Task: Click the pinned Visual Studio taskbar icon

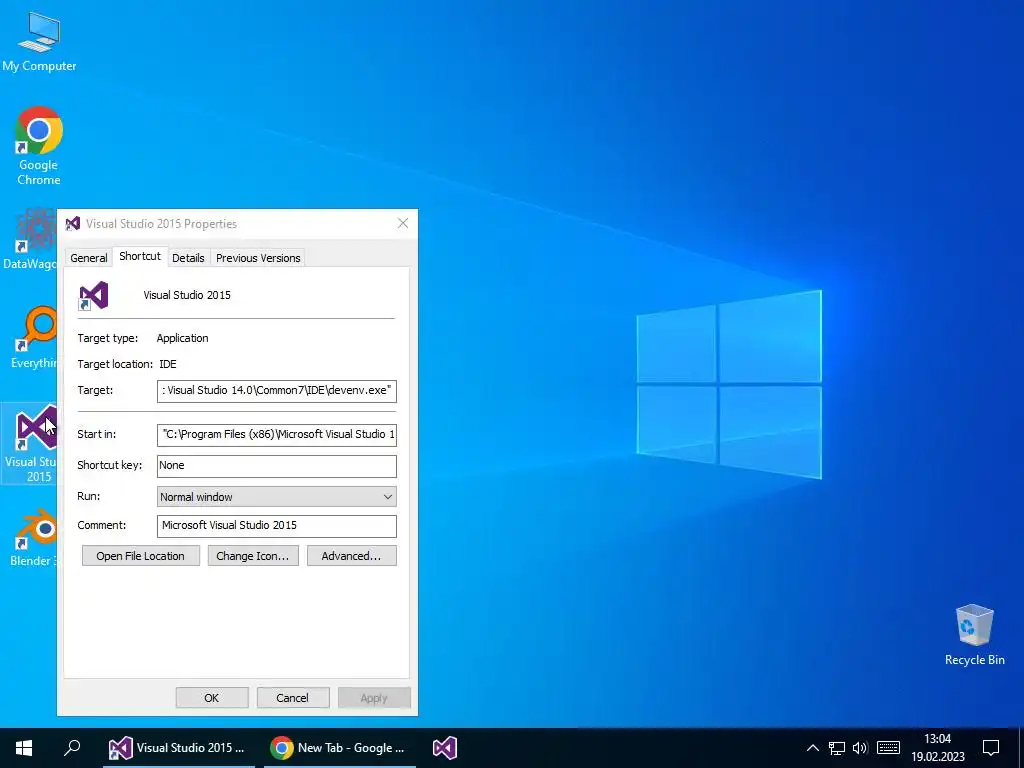Action: pos(445,748)
